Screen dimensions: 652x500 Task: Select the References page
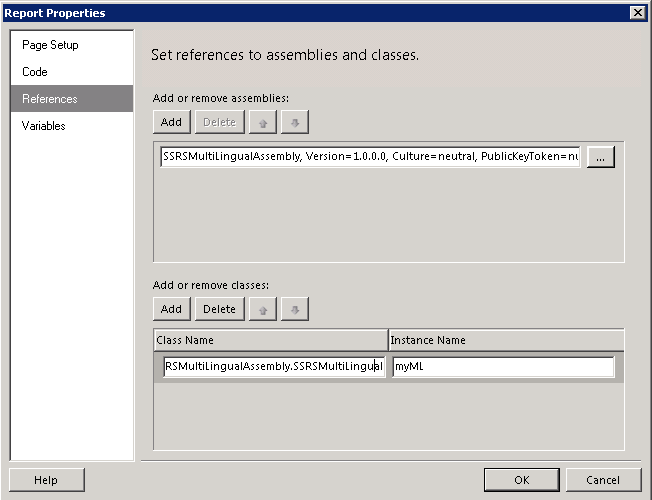(x=50, y=99)
